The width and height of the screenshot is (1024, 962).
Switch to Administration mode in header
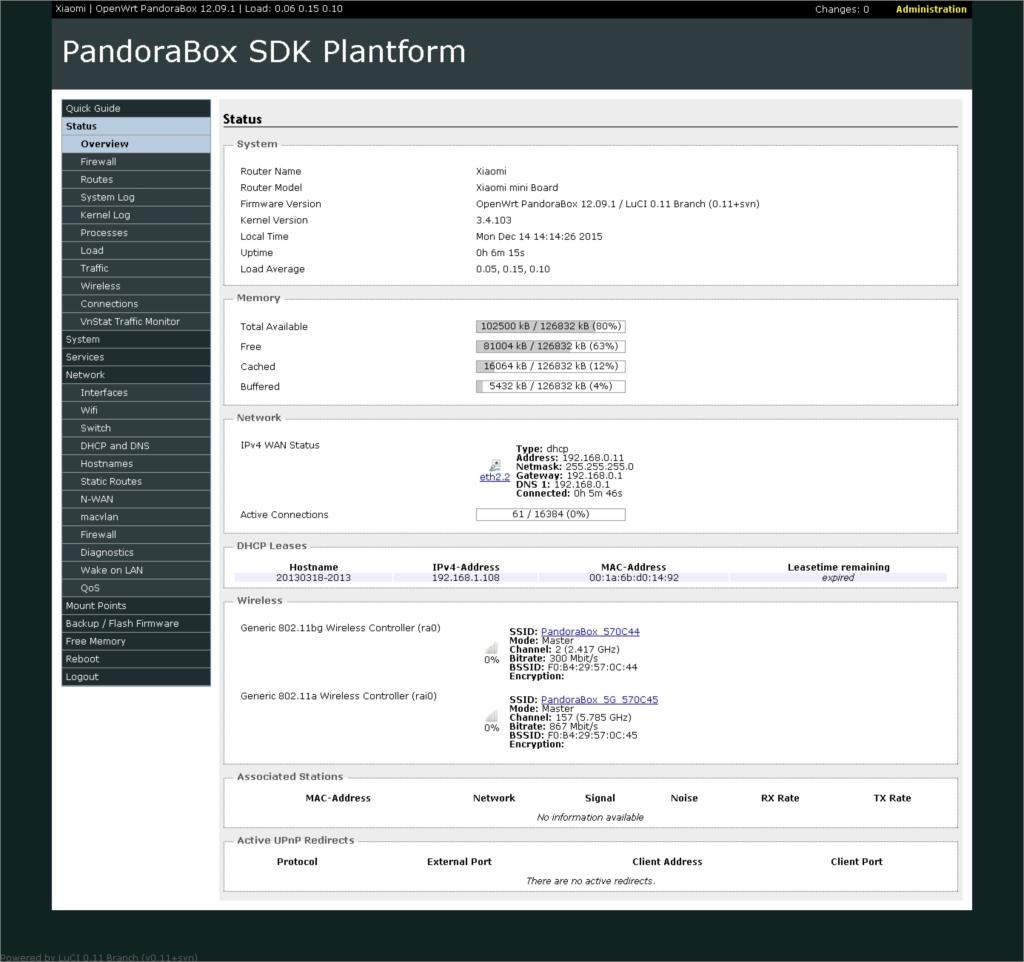pos(930,10)
